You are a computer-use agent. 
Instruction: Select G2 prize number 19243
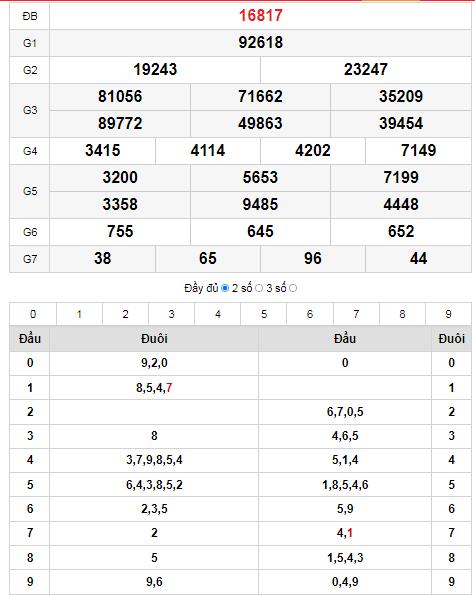[x=155, y=69]
